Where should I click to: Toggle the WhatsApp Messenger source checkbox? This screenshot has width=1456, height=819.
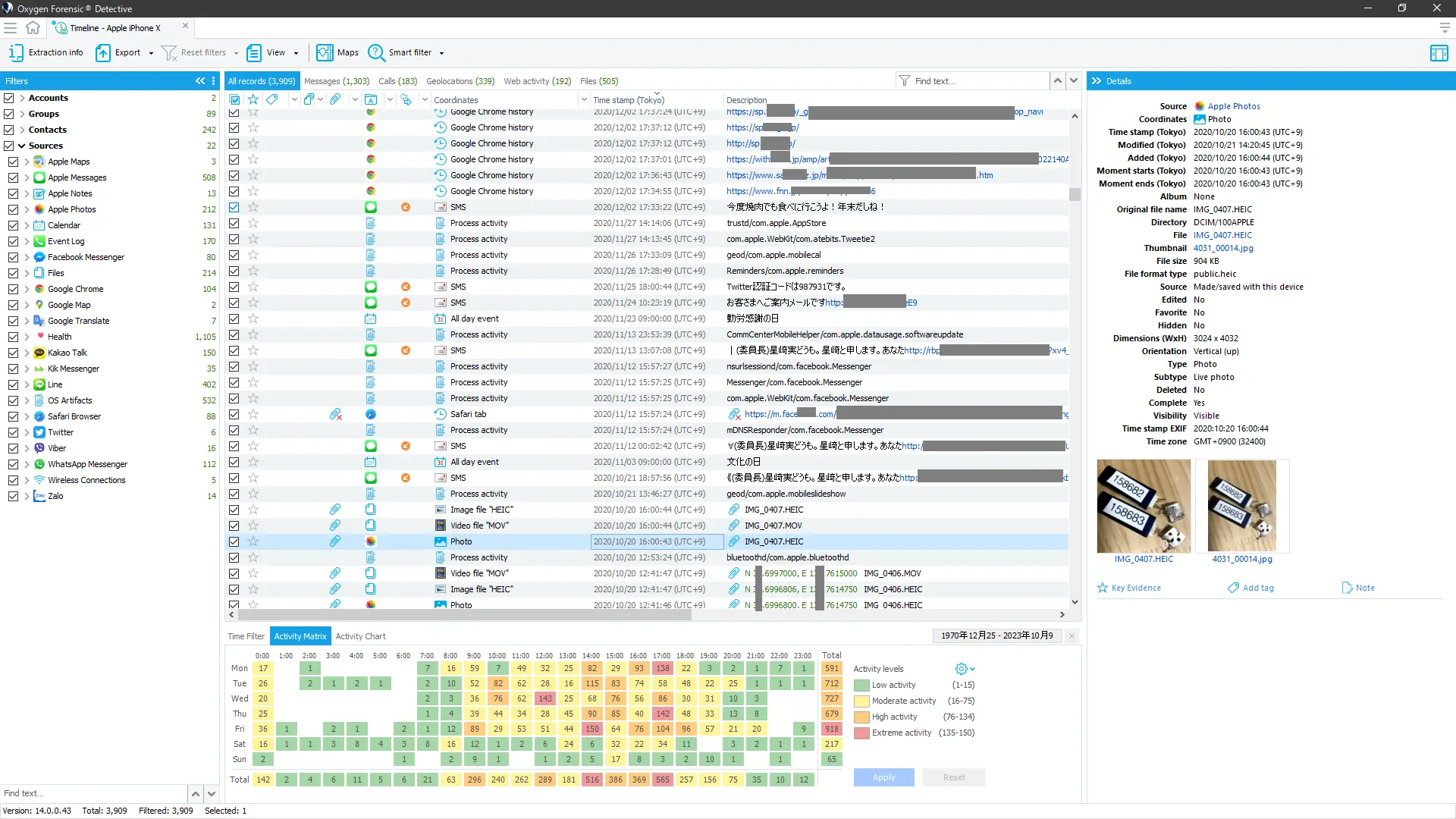(13, 464)
